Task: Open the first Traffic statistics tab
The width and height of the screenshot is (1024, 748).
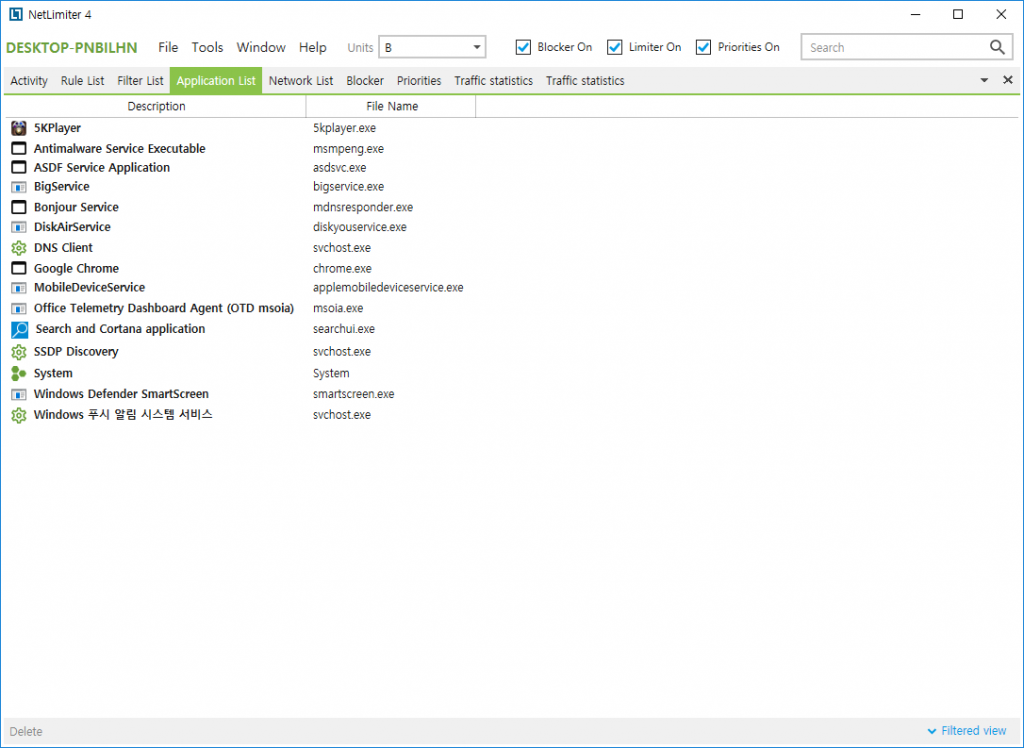Action: coord(494,80)
